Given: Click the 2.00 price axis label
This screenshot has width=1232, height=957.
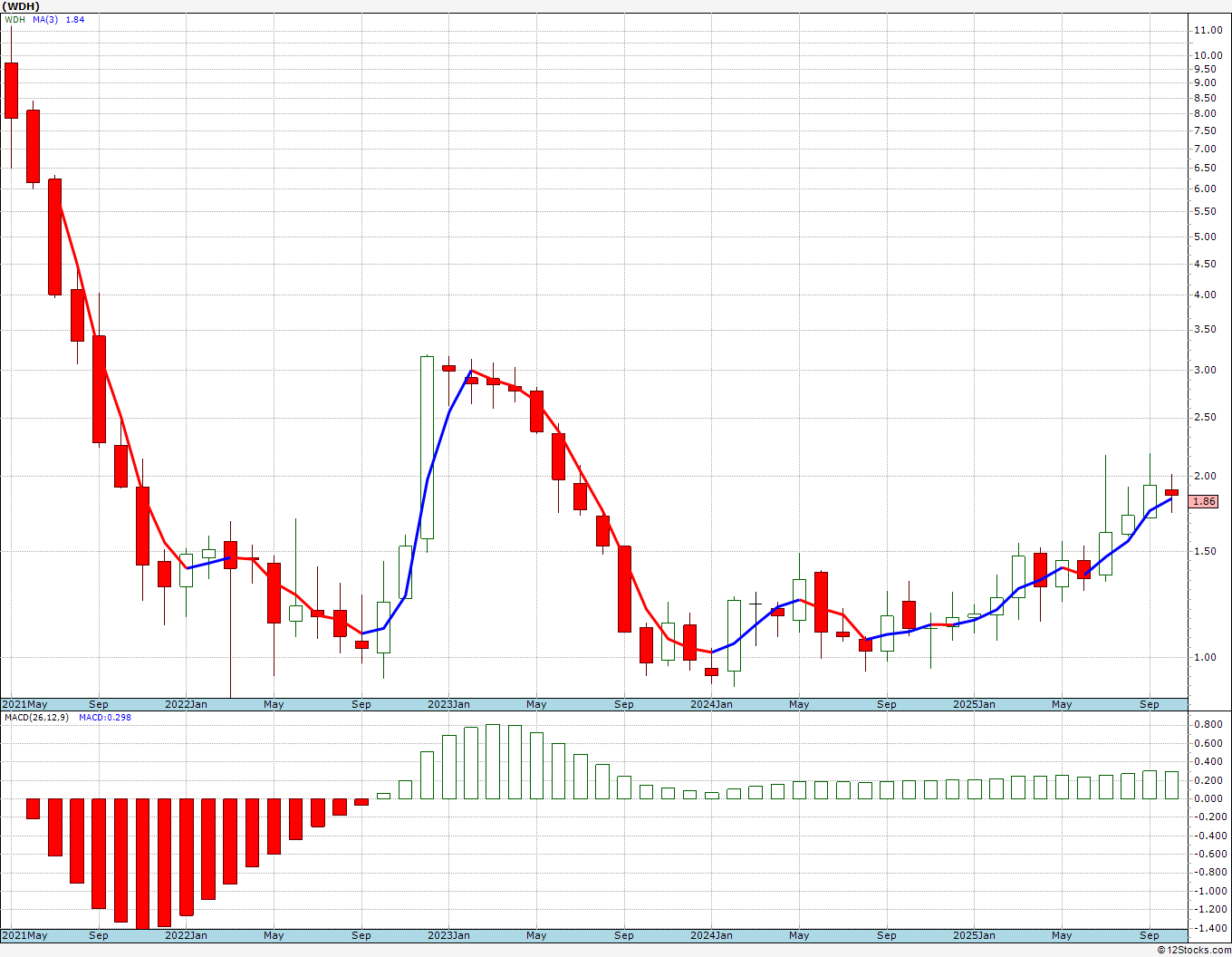Looking at the screenshot, I should (1205, 476).
